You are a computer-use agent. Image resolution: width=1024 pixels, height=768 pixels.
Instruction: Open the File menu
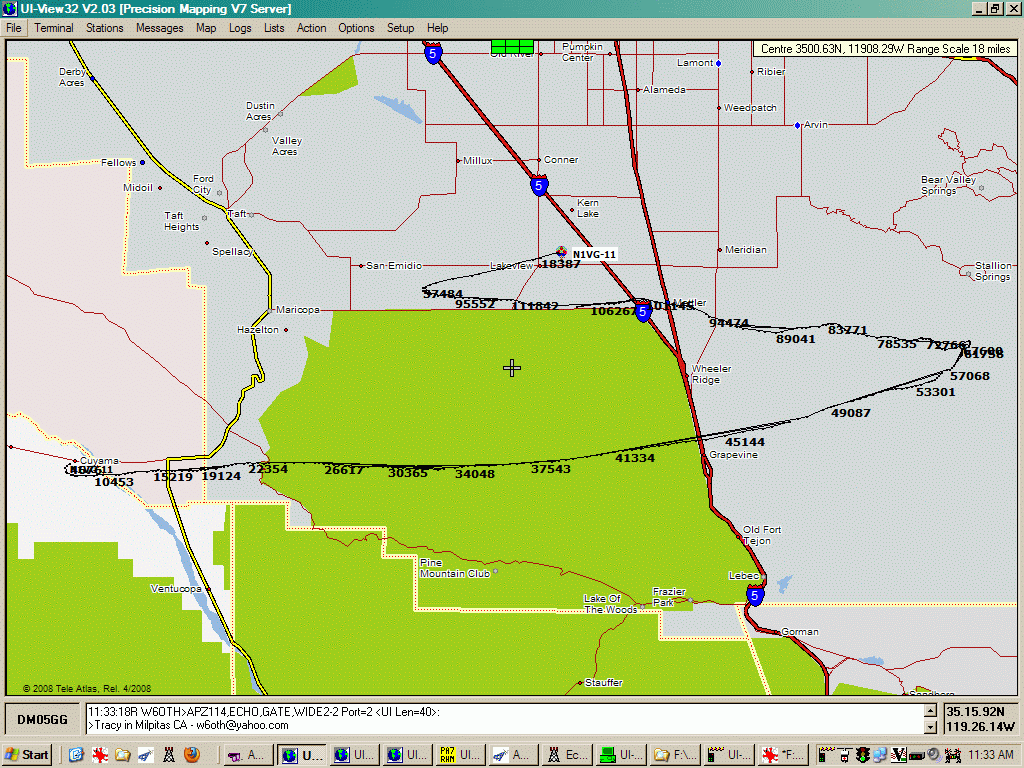point(14,28)
